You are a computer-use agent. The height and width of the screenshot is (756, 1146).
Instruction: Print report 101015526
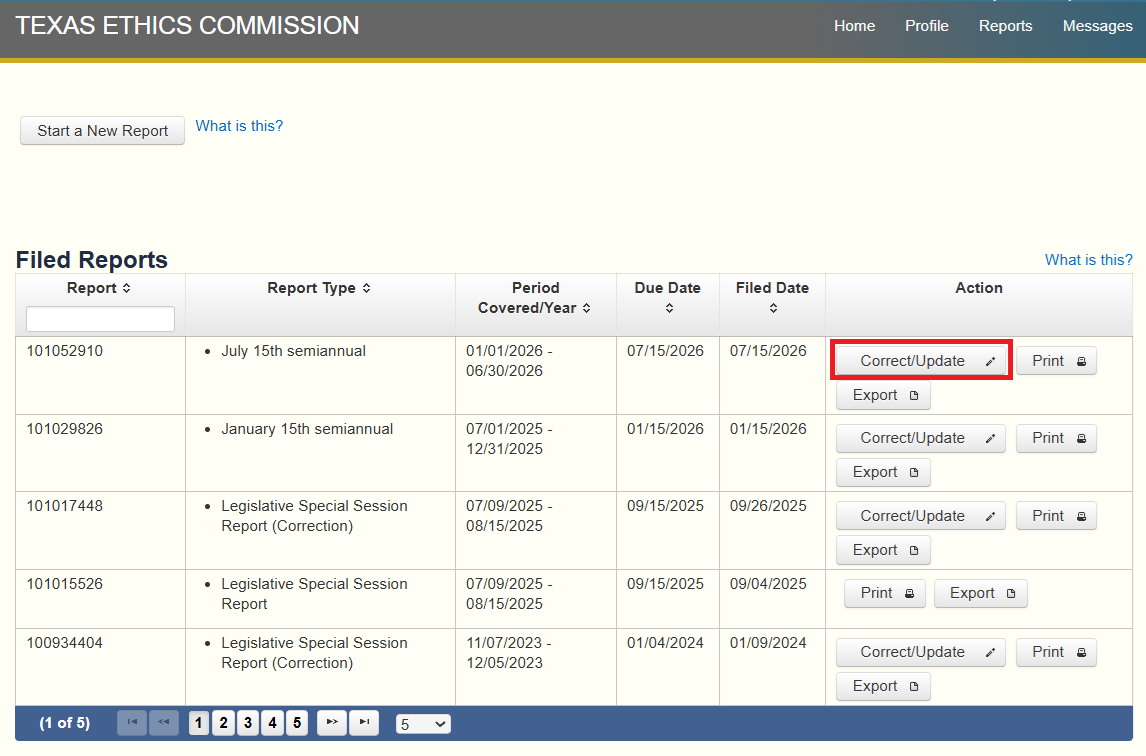[885, 593]
